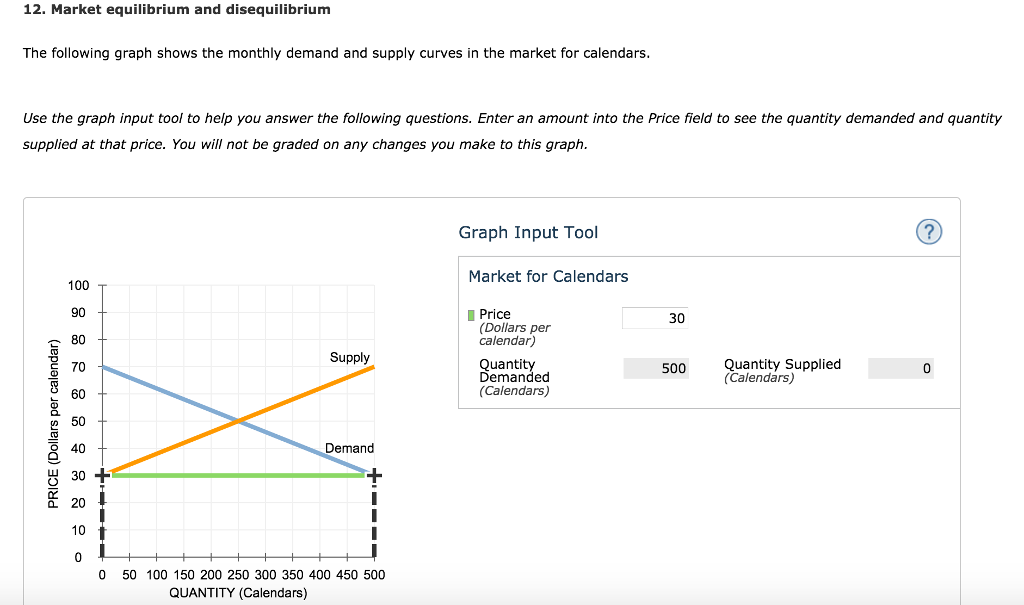1024x605 pixels.
Task: Select the Quantity Demanded value field
Action: (x=655, y=368)
